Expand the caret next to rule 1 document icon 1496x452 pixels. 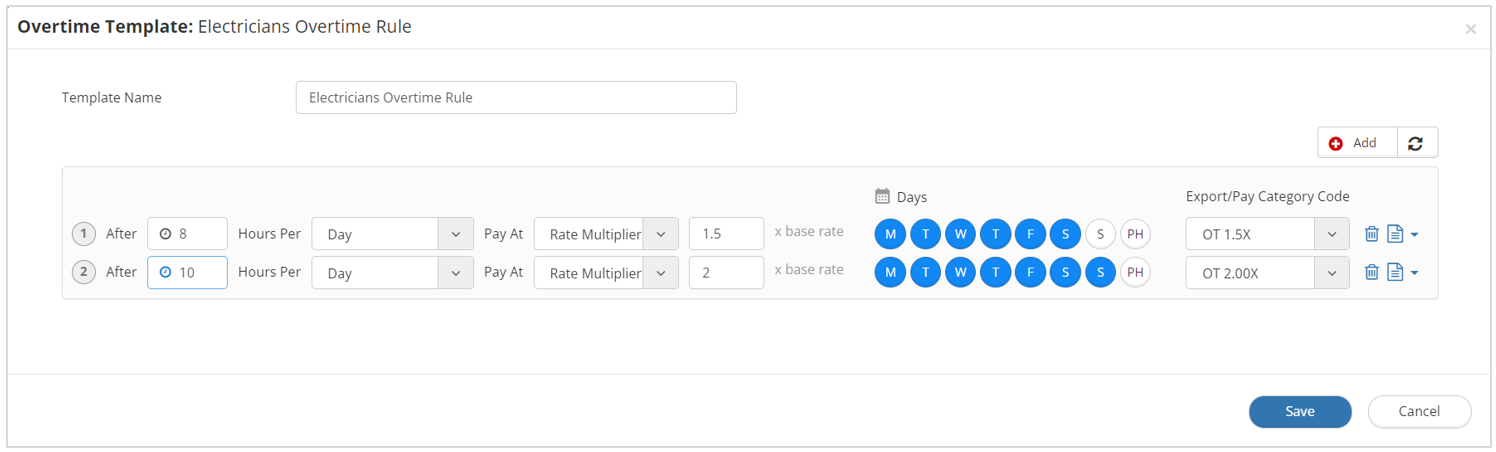click(x=1414, y=235)
